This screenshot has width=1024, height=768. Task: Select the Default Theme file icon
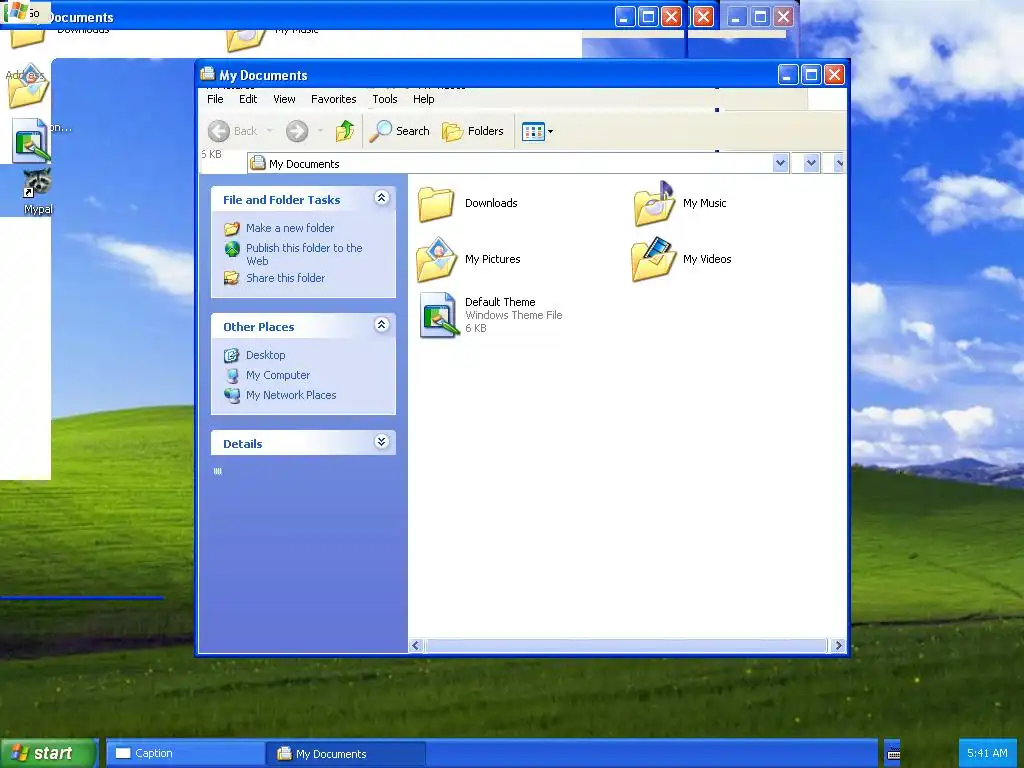(438, 315)
